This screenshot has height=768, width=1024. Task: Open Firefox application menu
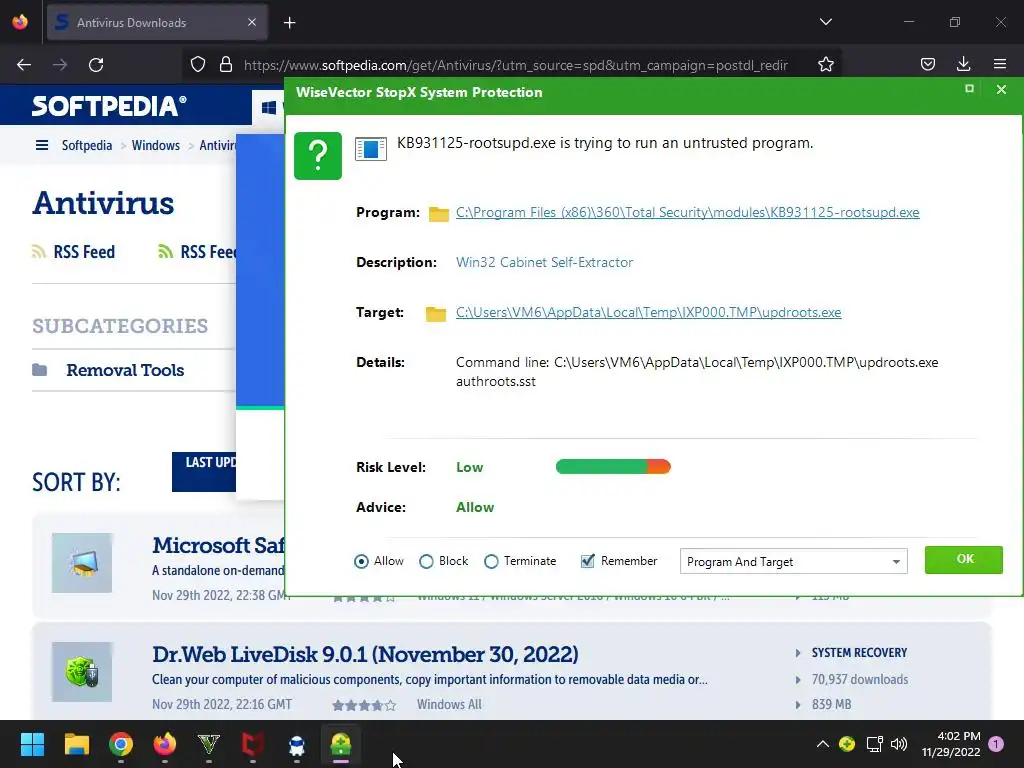point(1000,64)
